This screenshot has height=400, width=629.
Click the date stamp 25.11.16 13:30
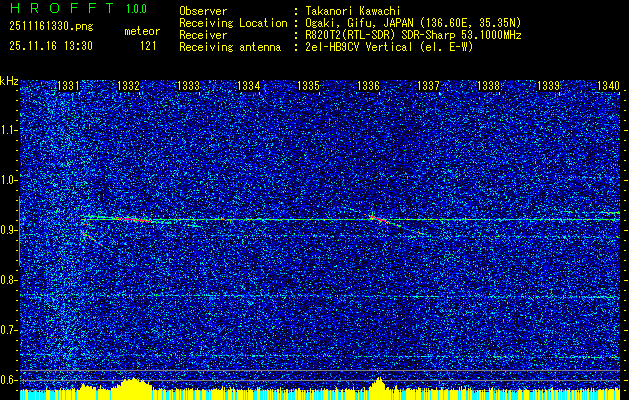(x=51, y=46)
